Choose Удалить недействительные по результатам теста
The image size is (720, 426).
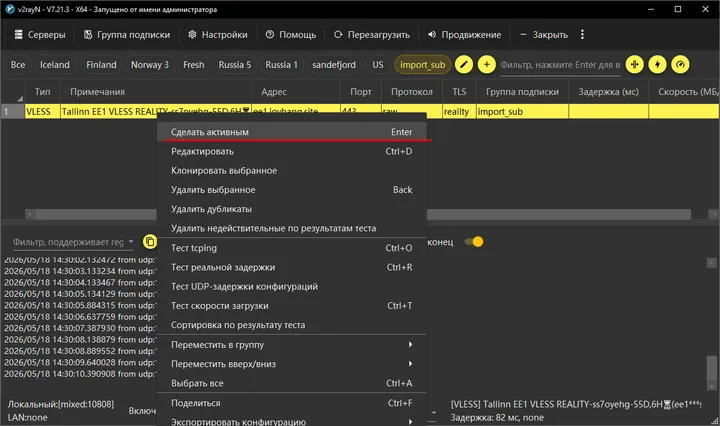[x=292, y=228]
